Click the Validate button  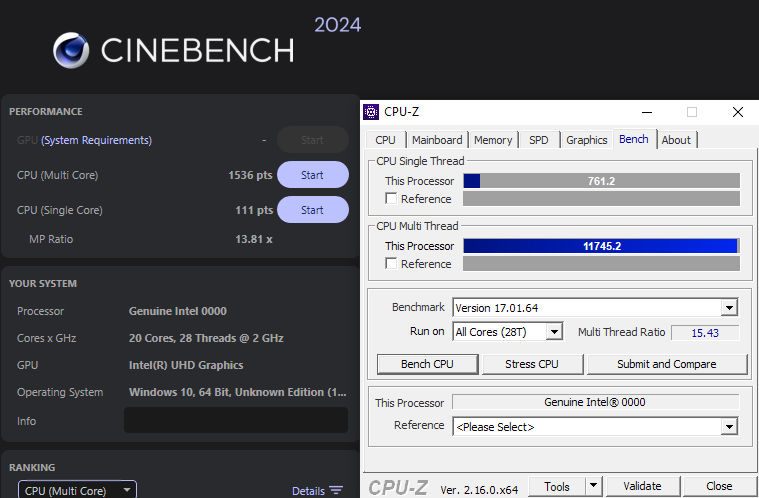pos(642,486)
